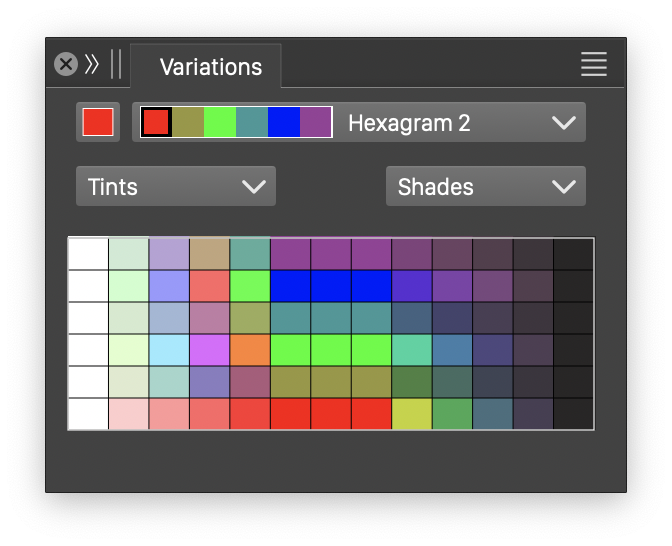
Task: Click the red base color well
Action: [x=98, y=122]
